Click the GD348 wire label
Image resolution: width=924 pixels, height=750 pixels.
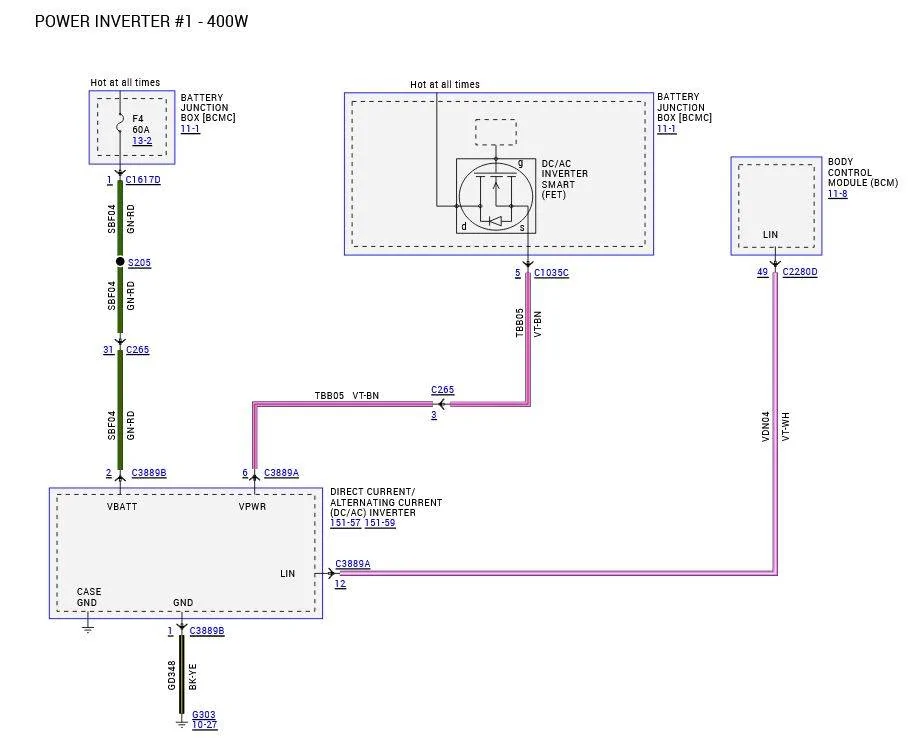(x=171, y=675)
